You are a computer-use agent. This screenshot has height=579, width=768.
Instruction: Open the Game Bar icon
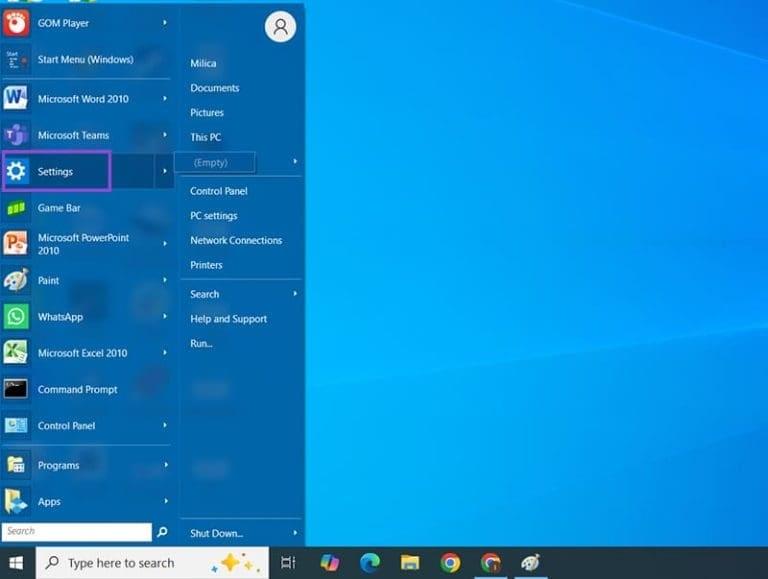tap(16, 208)
